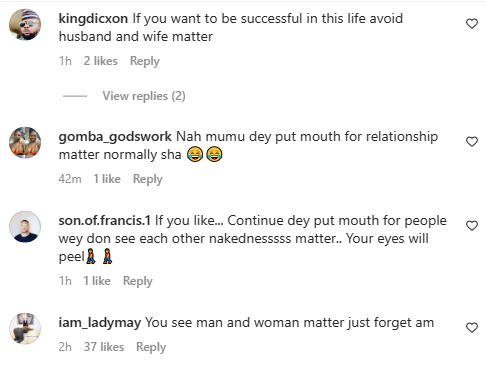Expand View replies (2) under kingdicxon
The height and width of the screenshot is (369, 486).
click(x=144, y=96)
